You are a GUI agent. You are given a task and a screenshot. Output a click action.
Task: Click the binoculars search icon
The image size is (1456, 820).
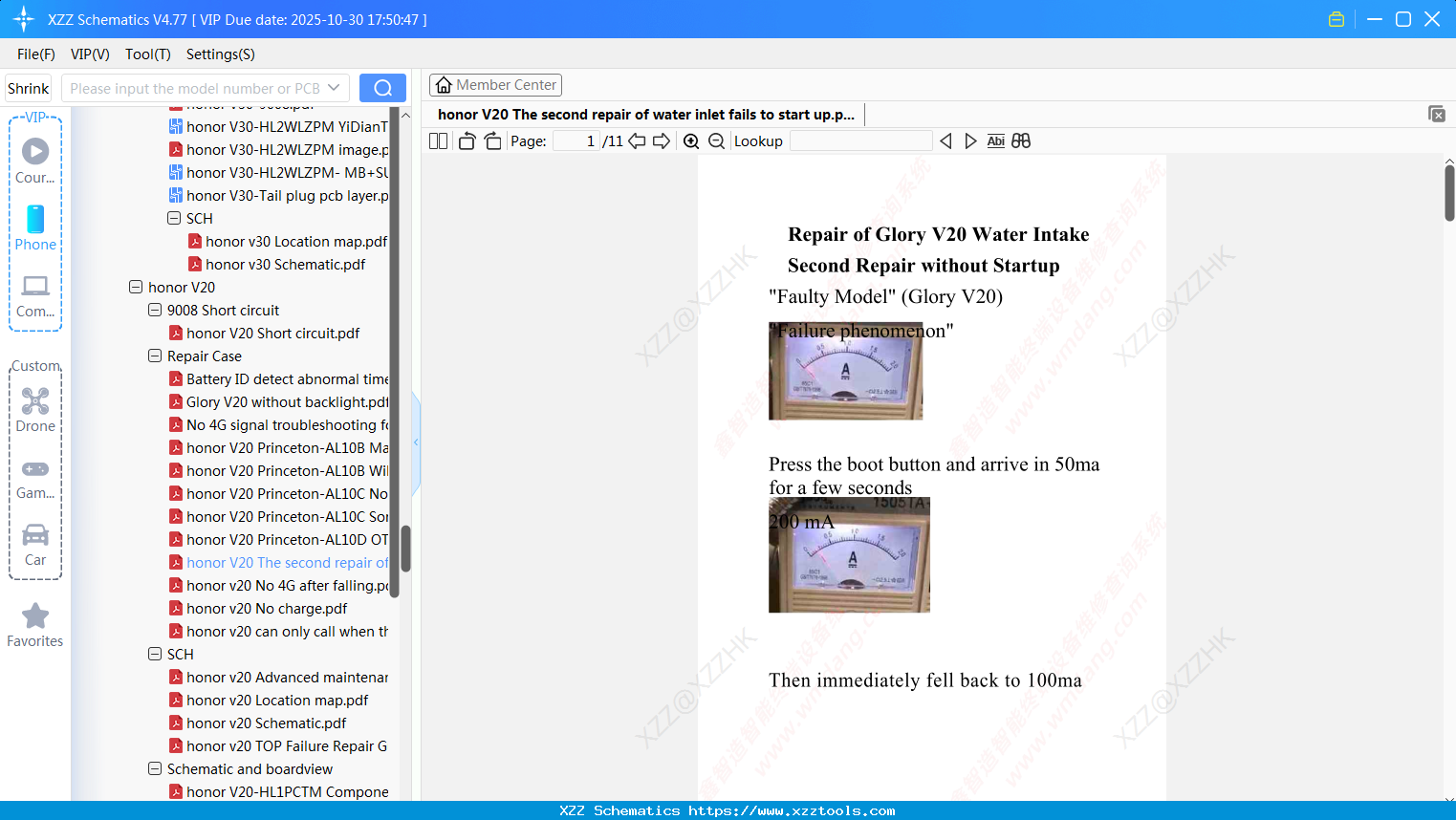point(1021,140)
